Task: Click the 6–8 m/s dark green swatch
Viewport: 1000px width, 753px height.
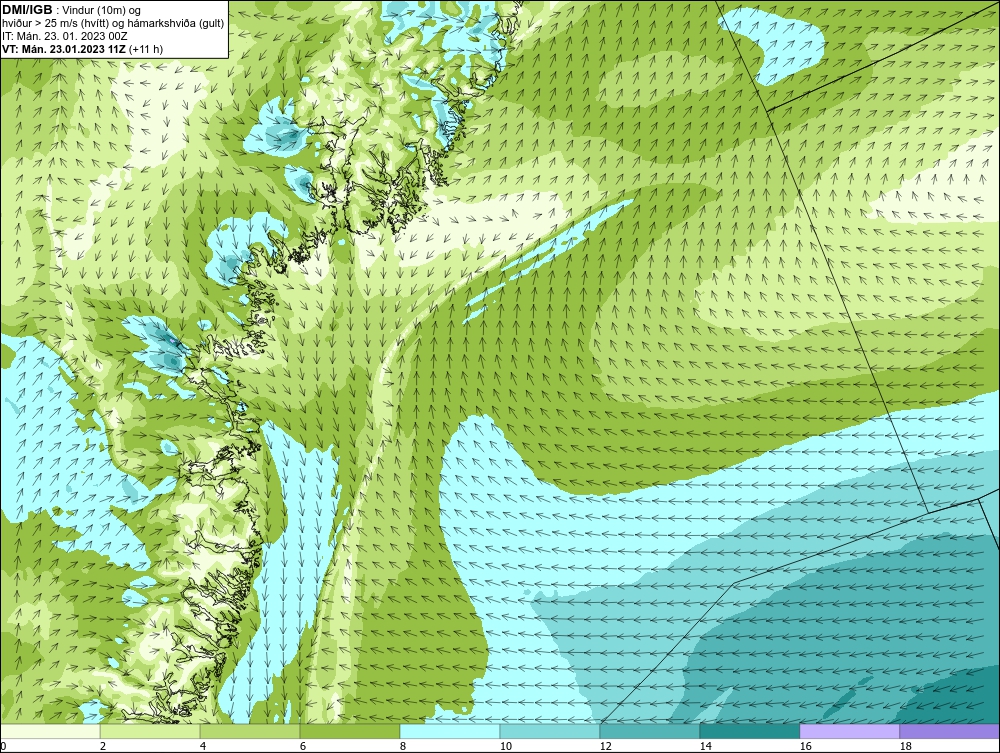Action: (x=349, y=731)
